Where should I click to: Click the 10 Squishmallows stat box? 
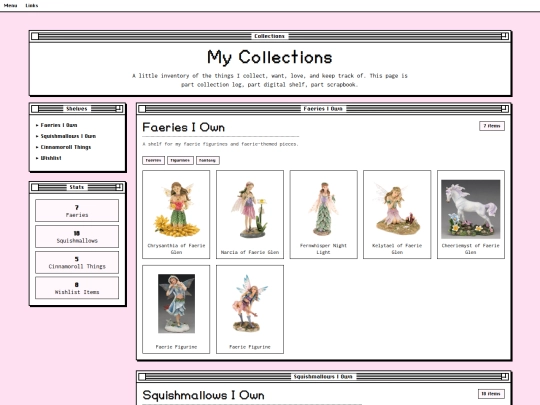point(77,236)
